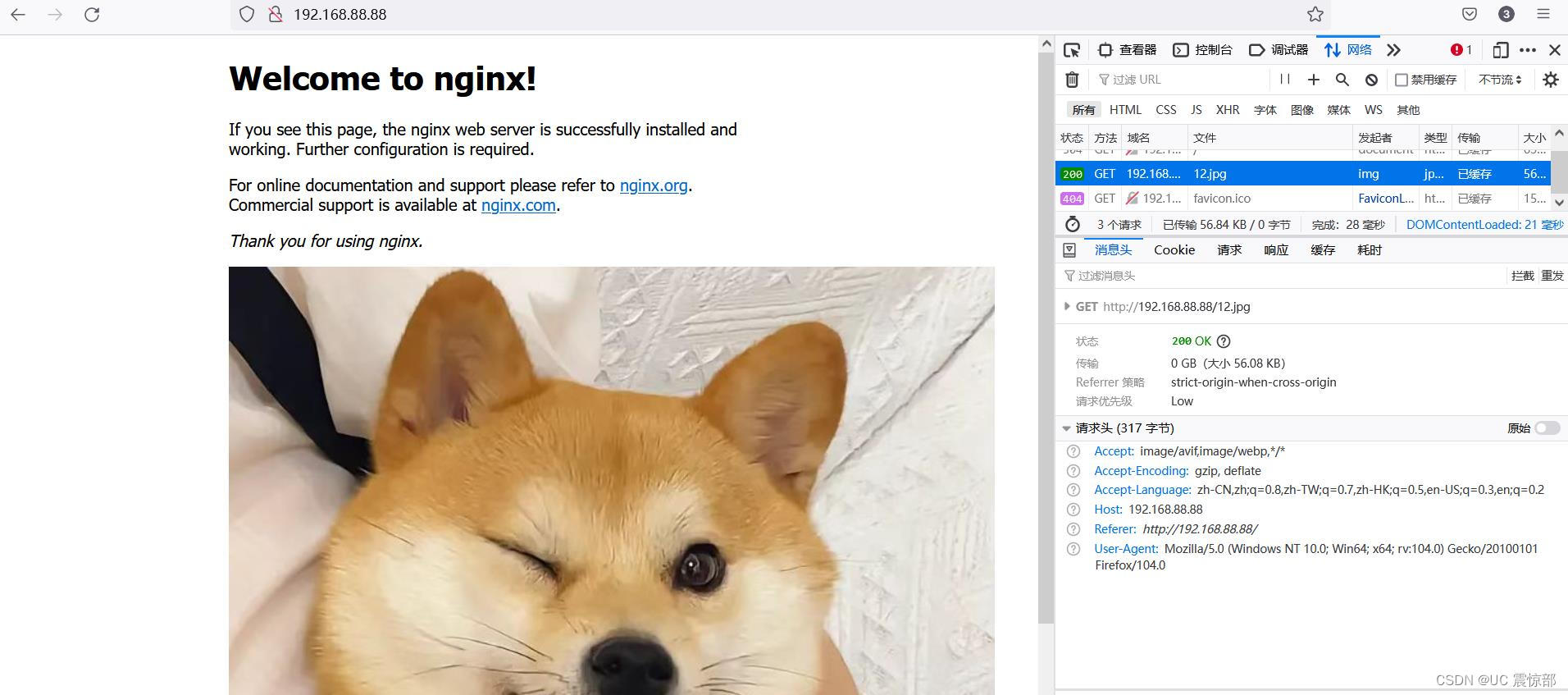Open the 不节流 throttling dropdown
This screenshot has width=1568, height=695.
point(1500,80)
